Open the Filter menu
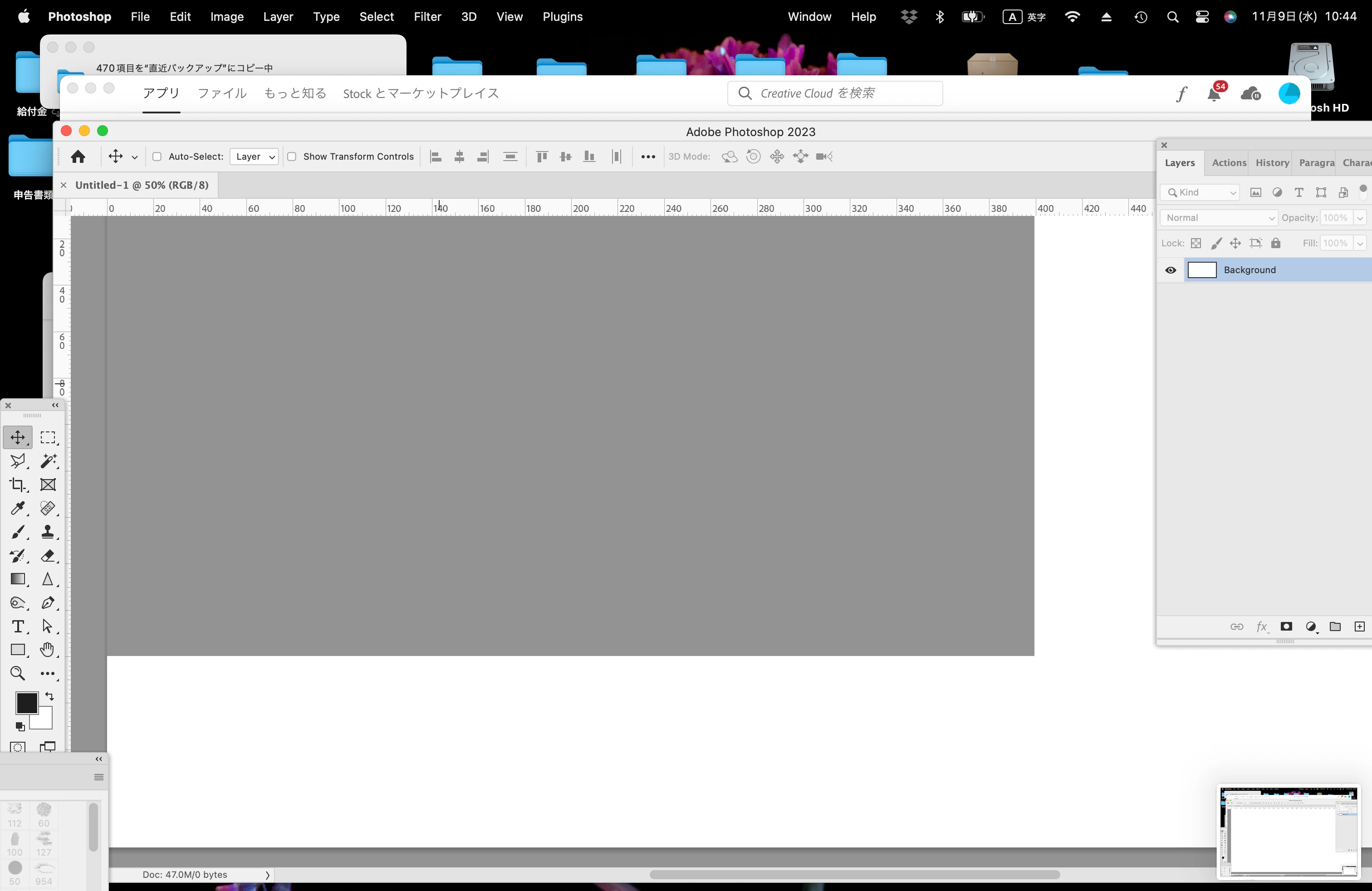Viewport: 1372px width, 891px height. tap(426, 17)
